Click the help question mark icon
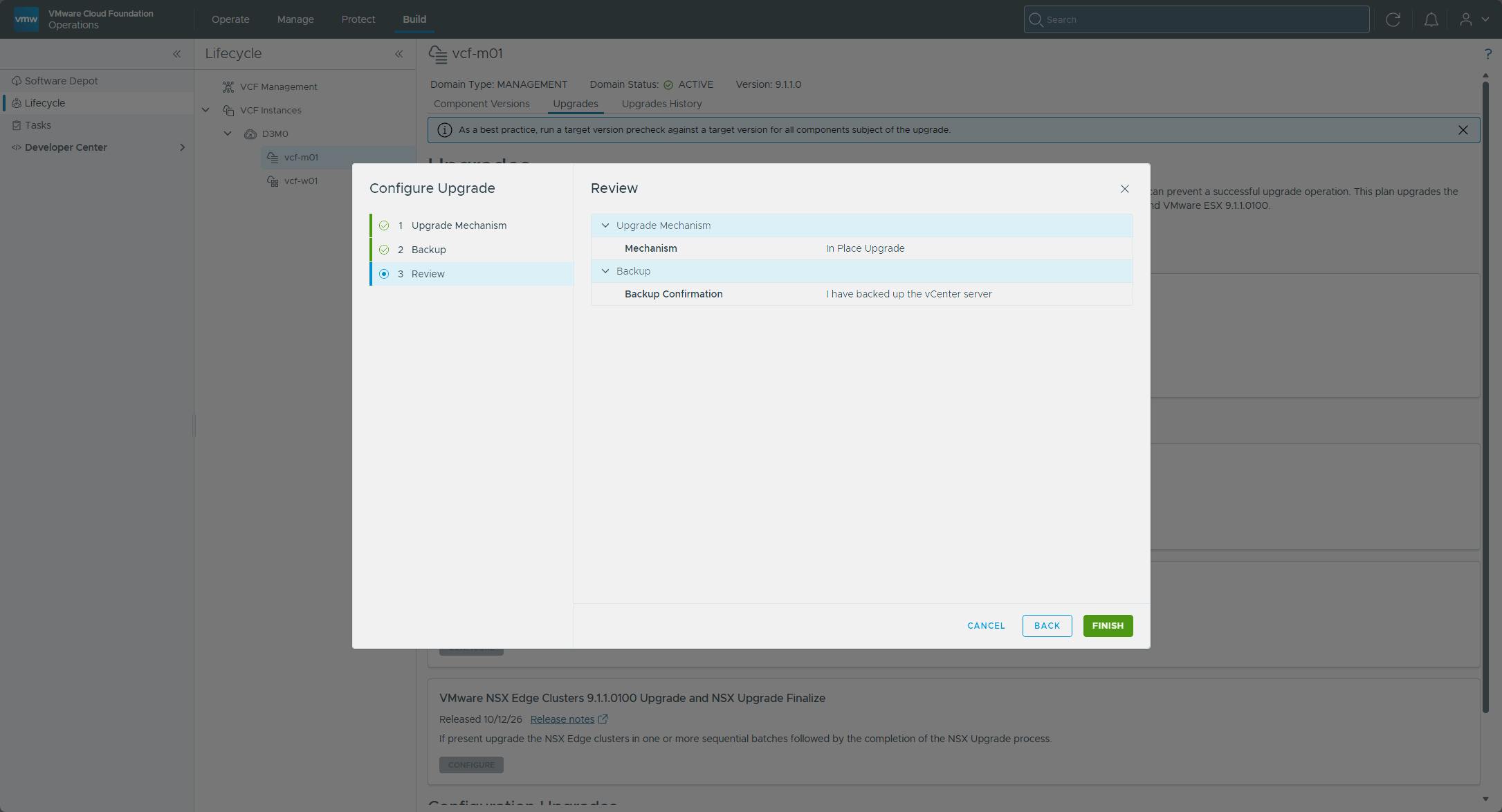Screen dimensions: 1502x812 pos(1487,54)
